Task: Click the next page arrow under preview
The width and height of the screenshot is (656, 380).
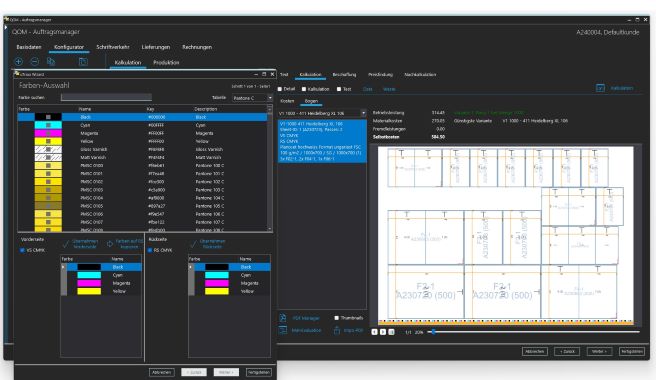Action: click(383, 332)
